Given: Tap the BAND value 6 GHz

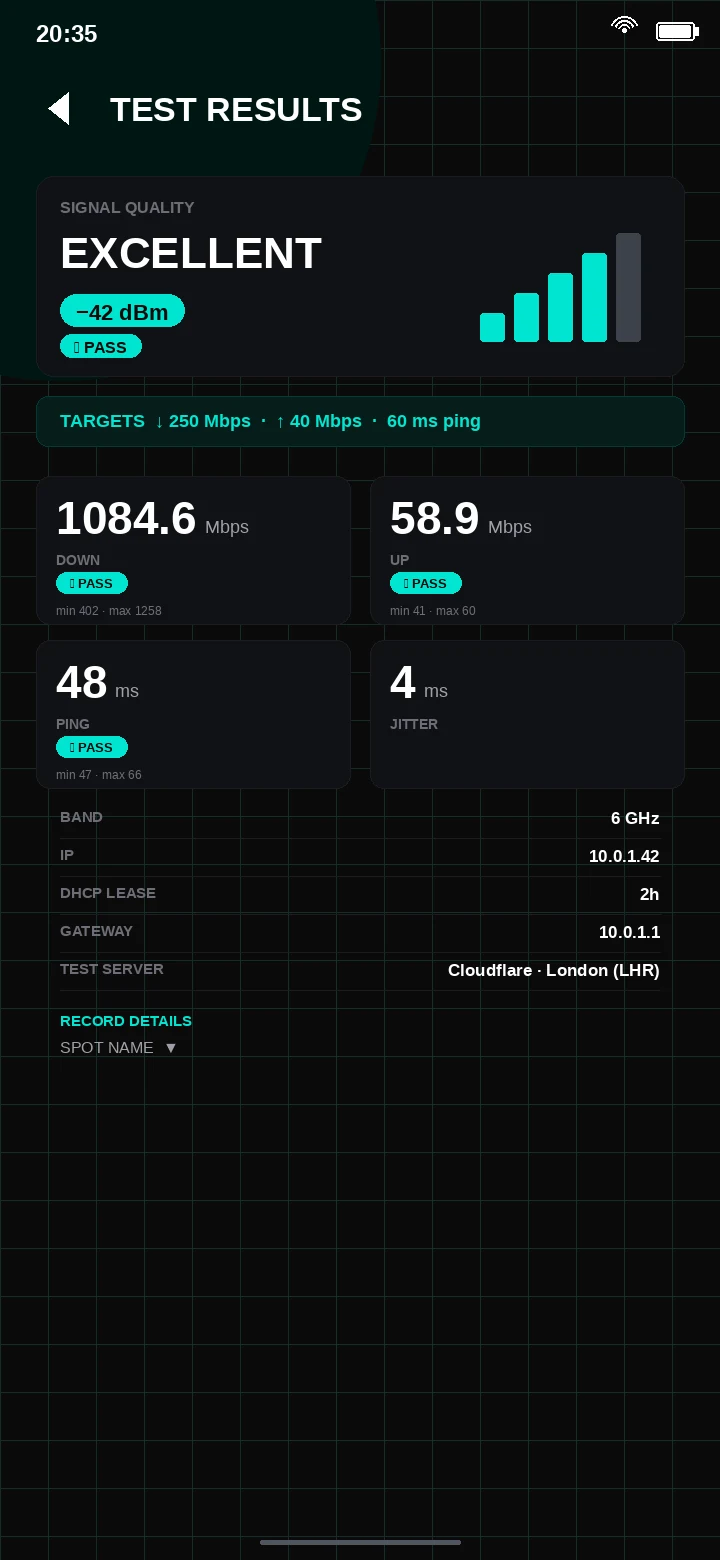Looking at the screenshot, I should pyautogui.click(x=635, y=818).
